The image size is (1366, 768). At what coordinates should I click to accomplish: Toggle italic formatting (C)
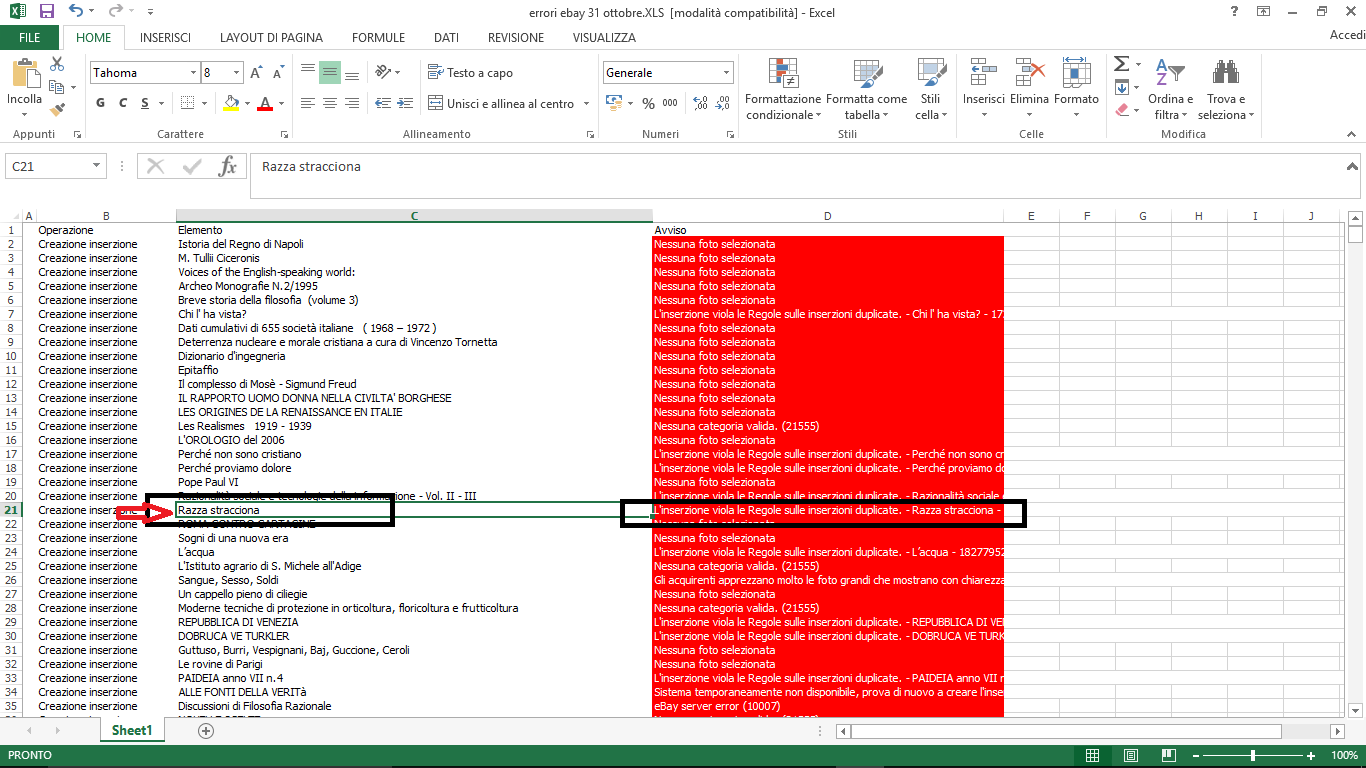(123, 103)
